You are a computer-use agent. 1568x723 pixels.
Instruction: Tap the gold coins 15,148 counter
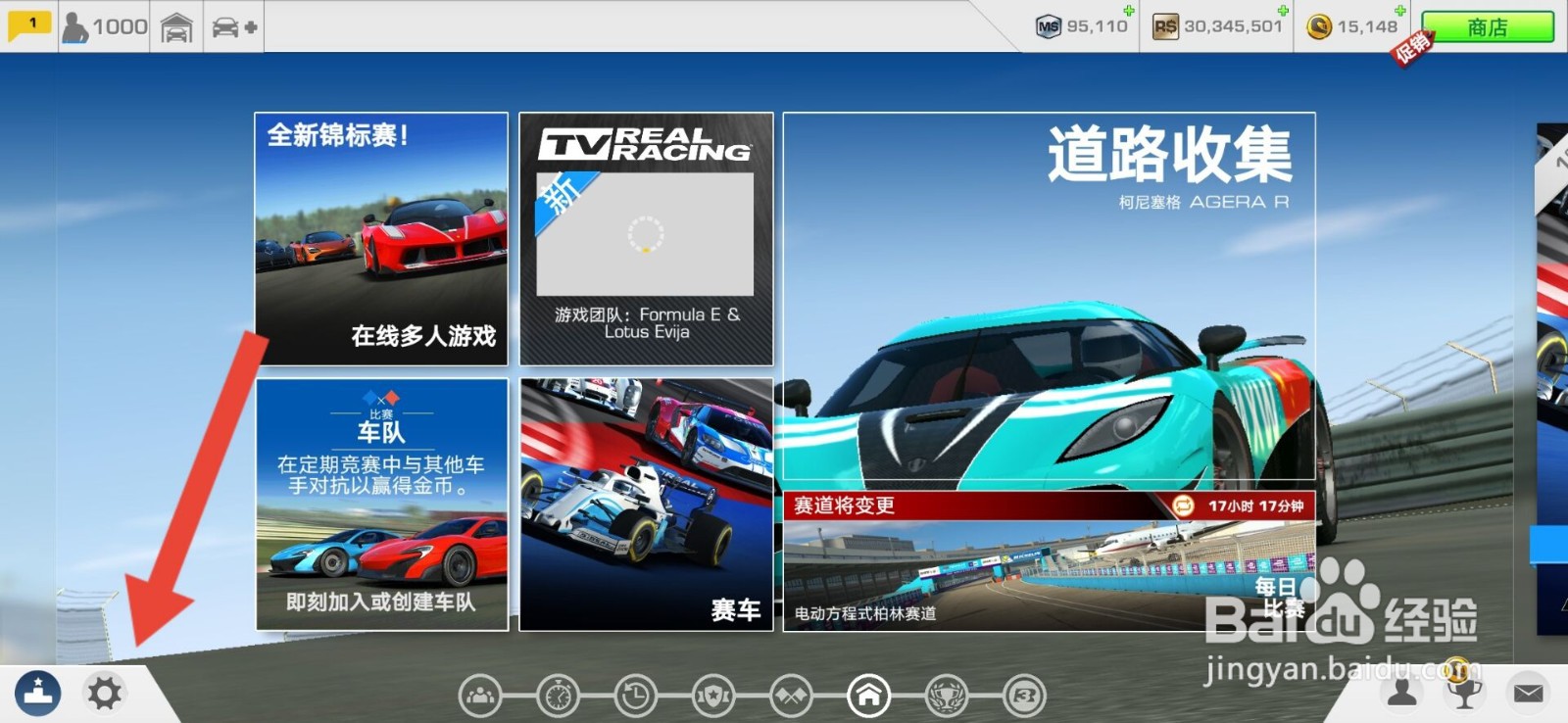1353,26
